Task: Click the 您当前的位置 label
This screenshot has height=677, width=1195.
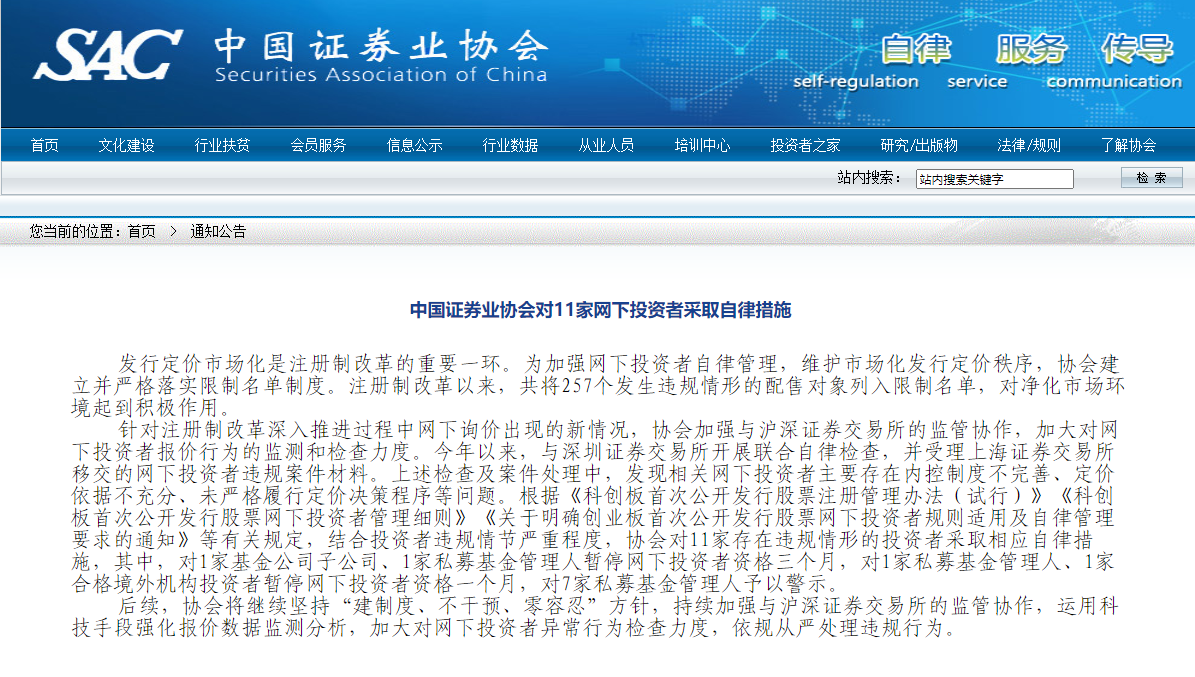Action: click(75, 231)
